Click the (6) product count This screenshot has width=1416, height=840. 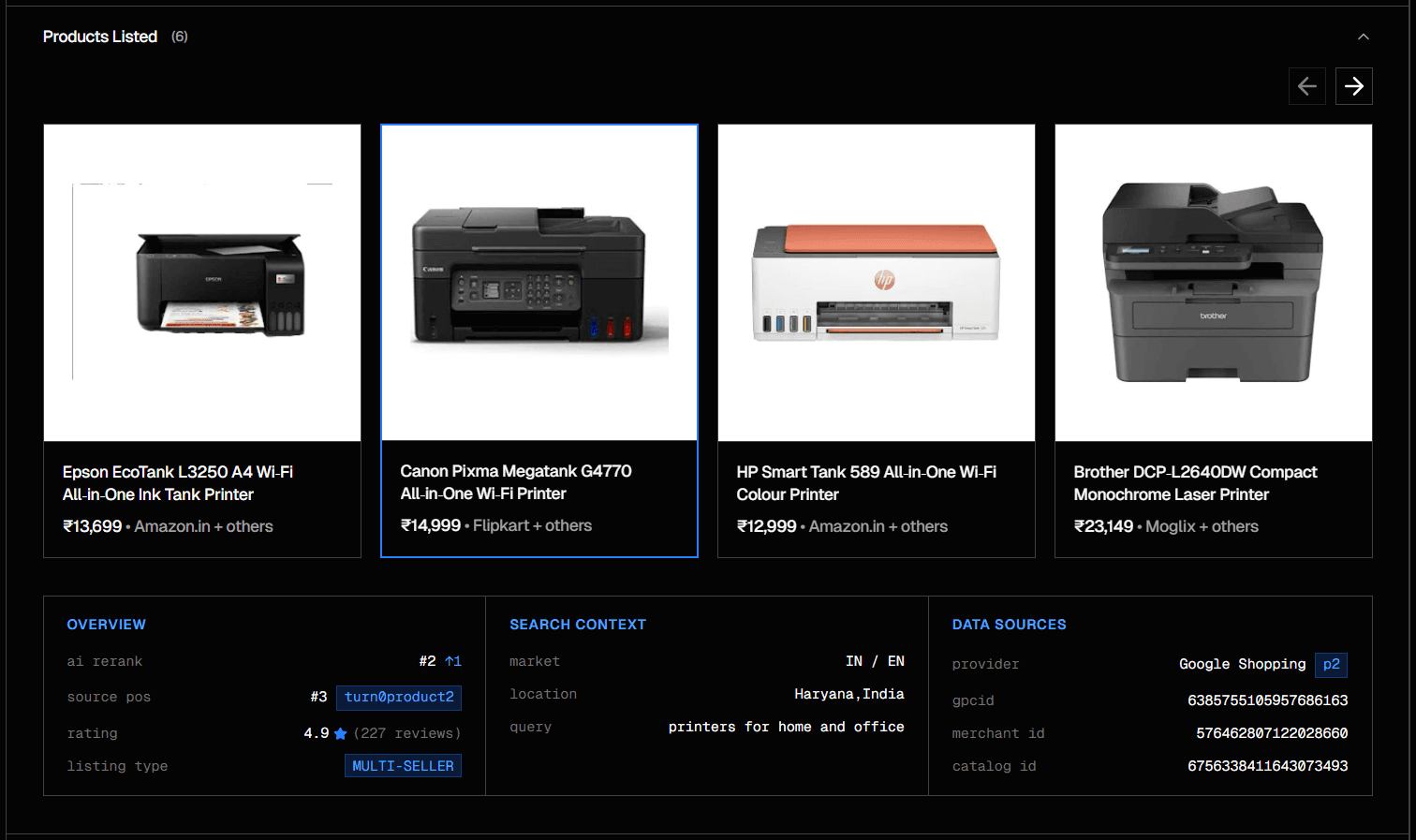(180, 37)
